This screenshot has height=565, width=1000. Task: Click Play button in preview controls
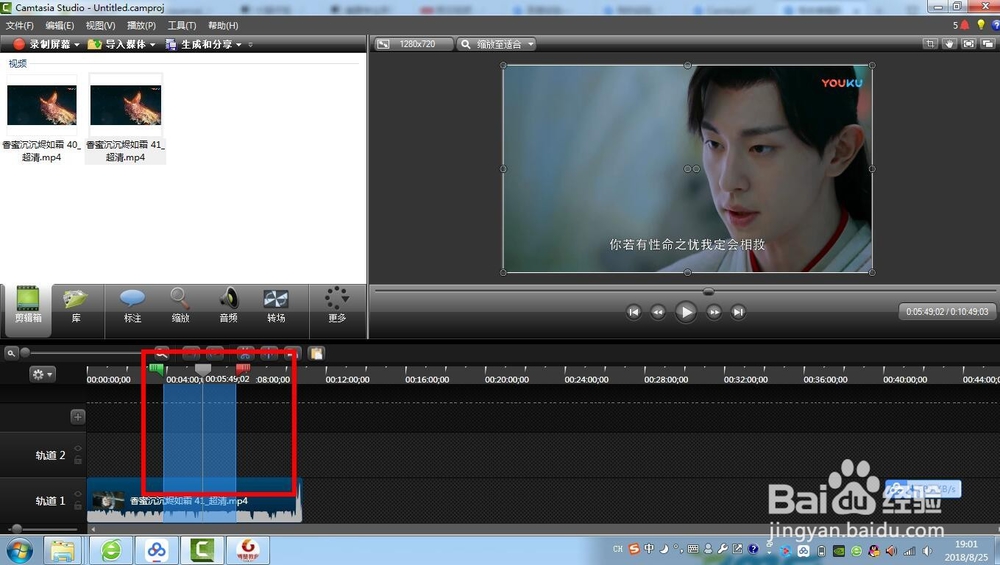[686, 312]
